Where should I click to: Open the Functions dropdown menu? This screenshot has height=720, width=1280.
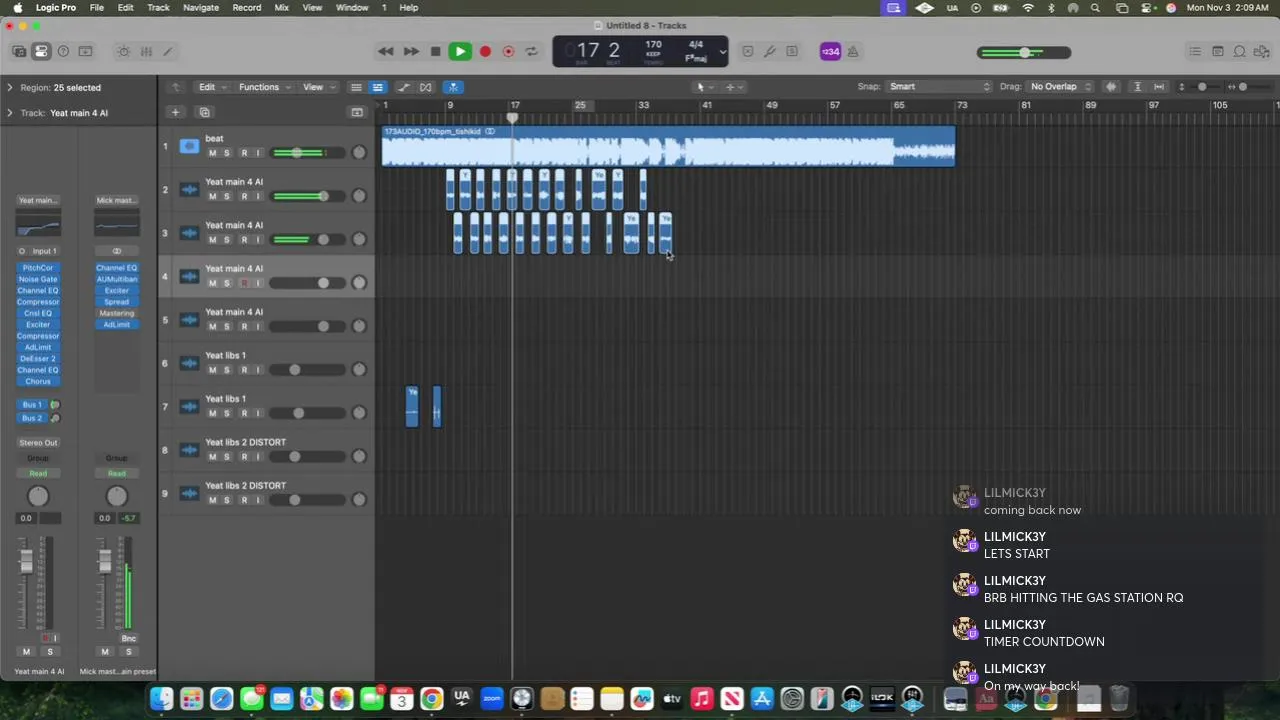264,87
